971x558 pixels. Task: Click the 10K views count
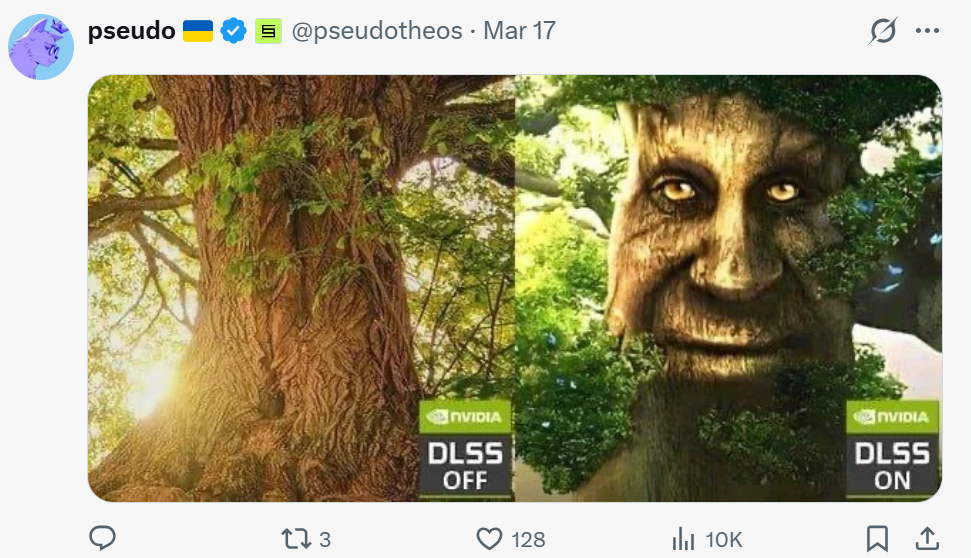point(723,540)
